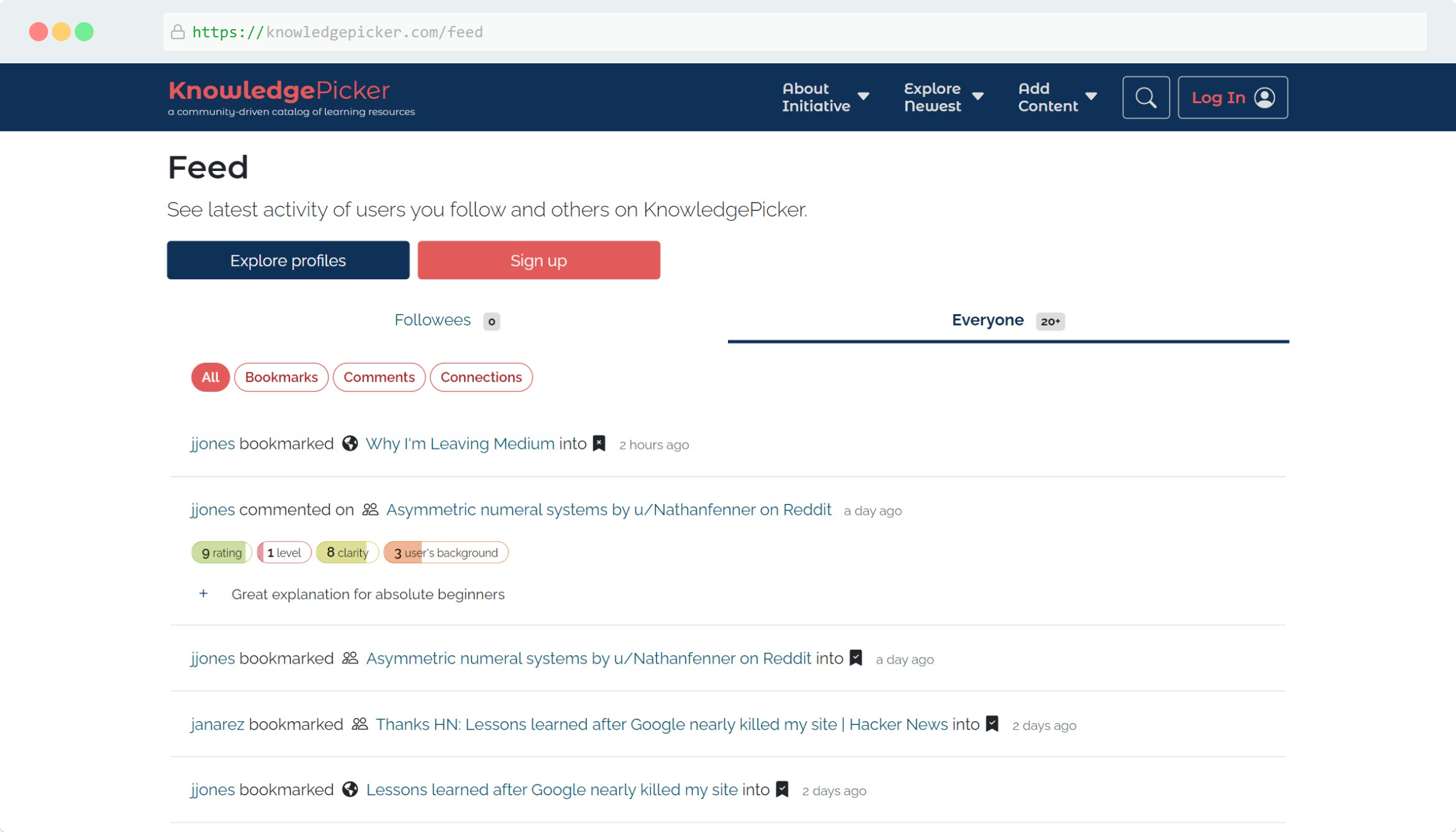Click people icon beside jjones commented entry
The image size is (1456, 832).
pos(370,510)
